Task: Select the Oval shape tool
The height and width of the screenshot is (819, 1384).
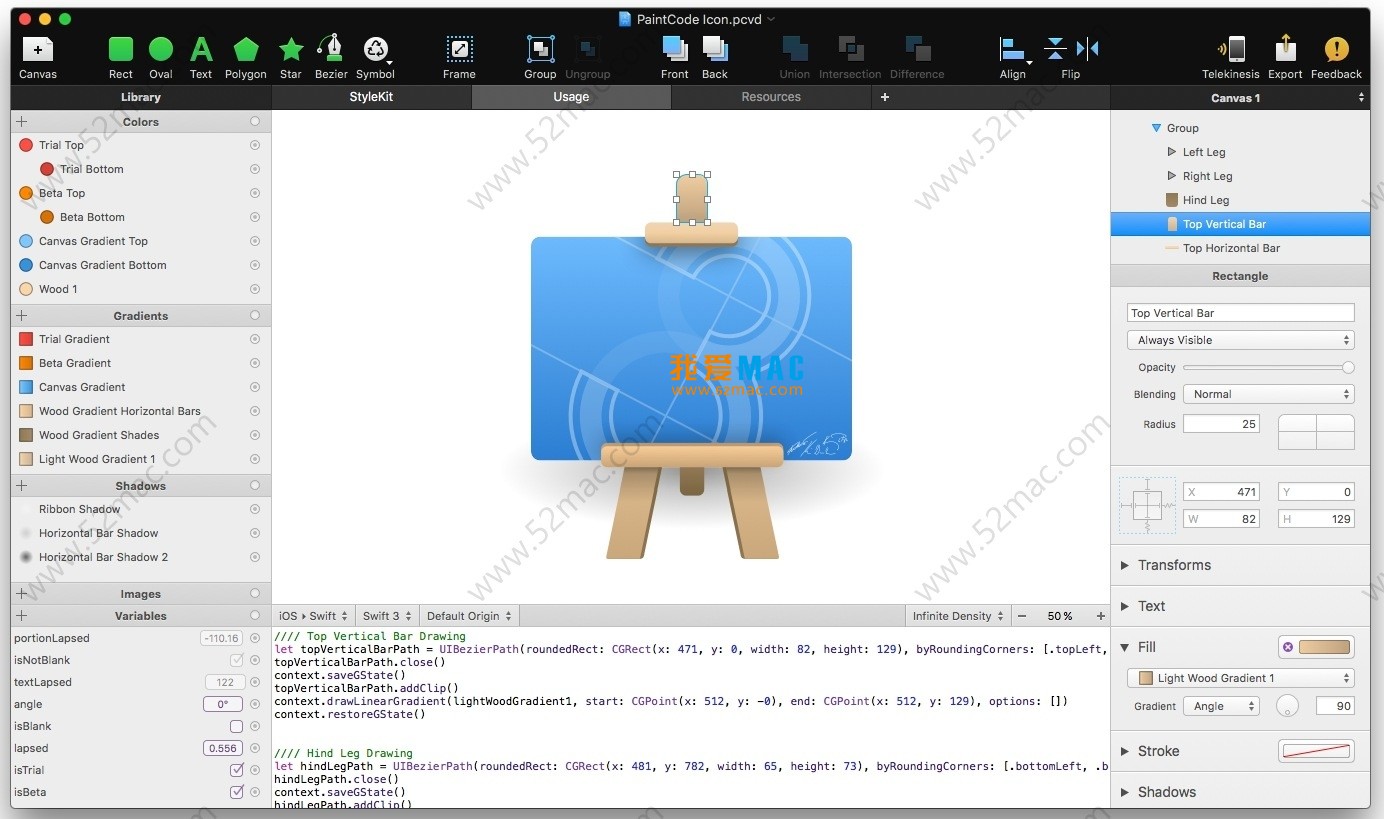Action: click(x=161, y=49)
